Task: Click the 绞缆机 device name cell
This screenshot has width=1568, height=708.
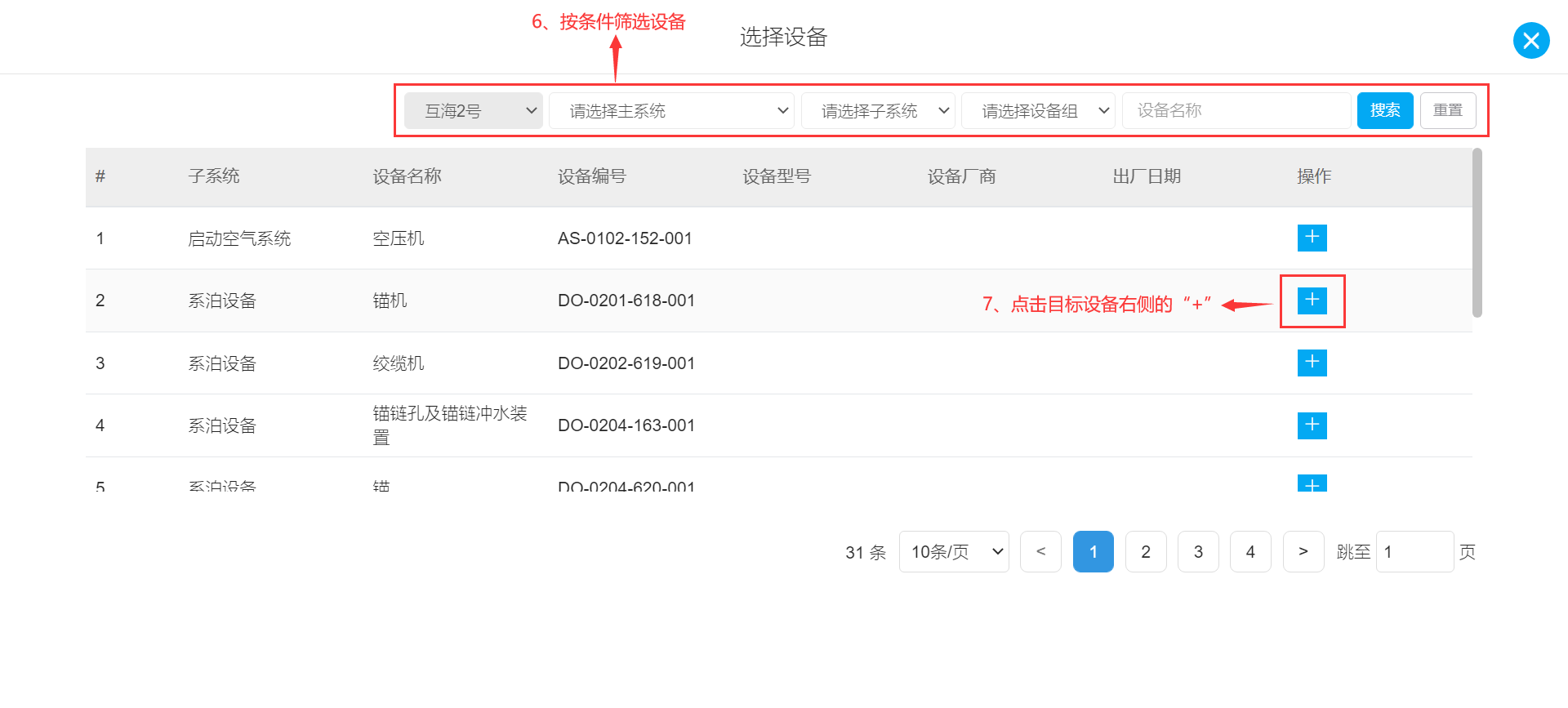Action: pyautogui.click(x=399, y=363)
